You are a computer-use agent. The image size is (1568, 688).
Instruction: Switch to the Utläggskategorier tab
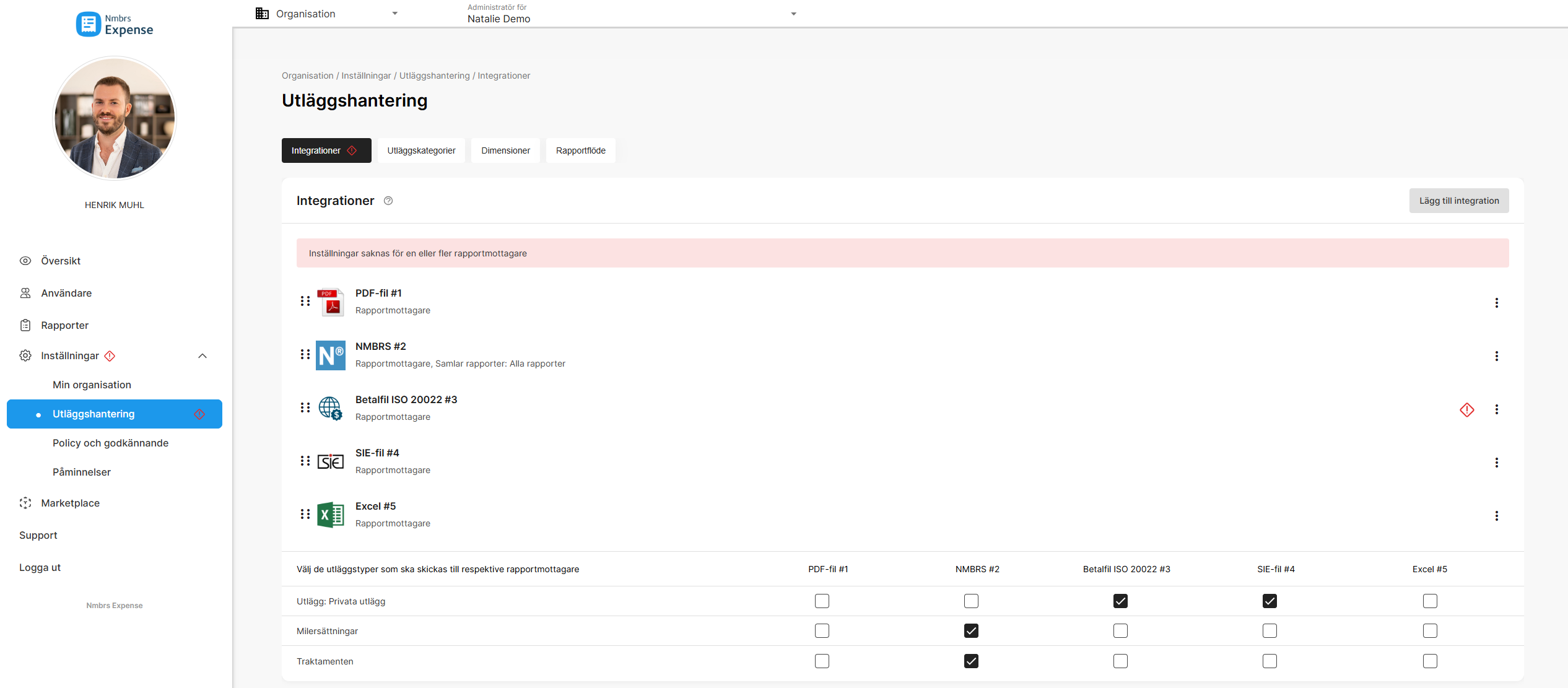(x=421, y=150)
